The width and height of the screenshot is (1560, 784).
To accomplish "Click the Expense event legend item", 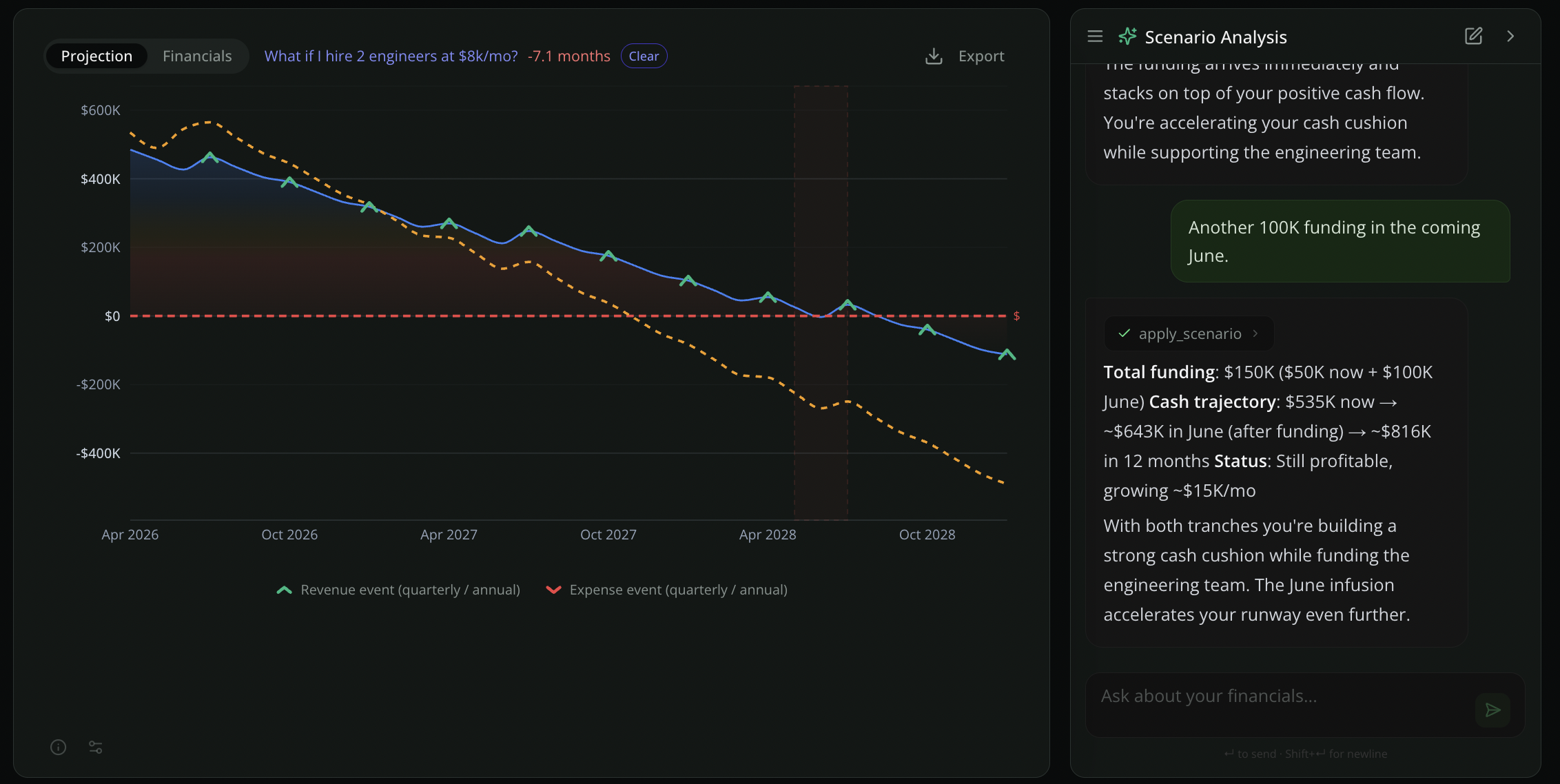I will point(666,590).
